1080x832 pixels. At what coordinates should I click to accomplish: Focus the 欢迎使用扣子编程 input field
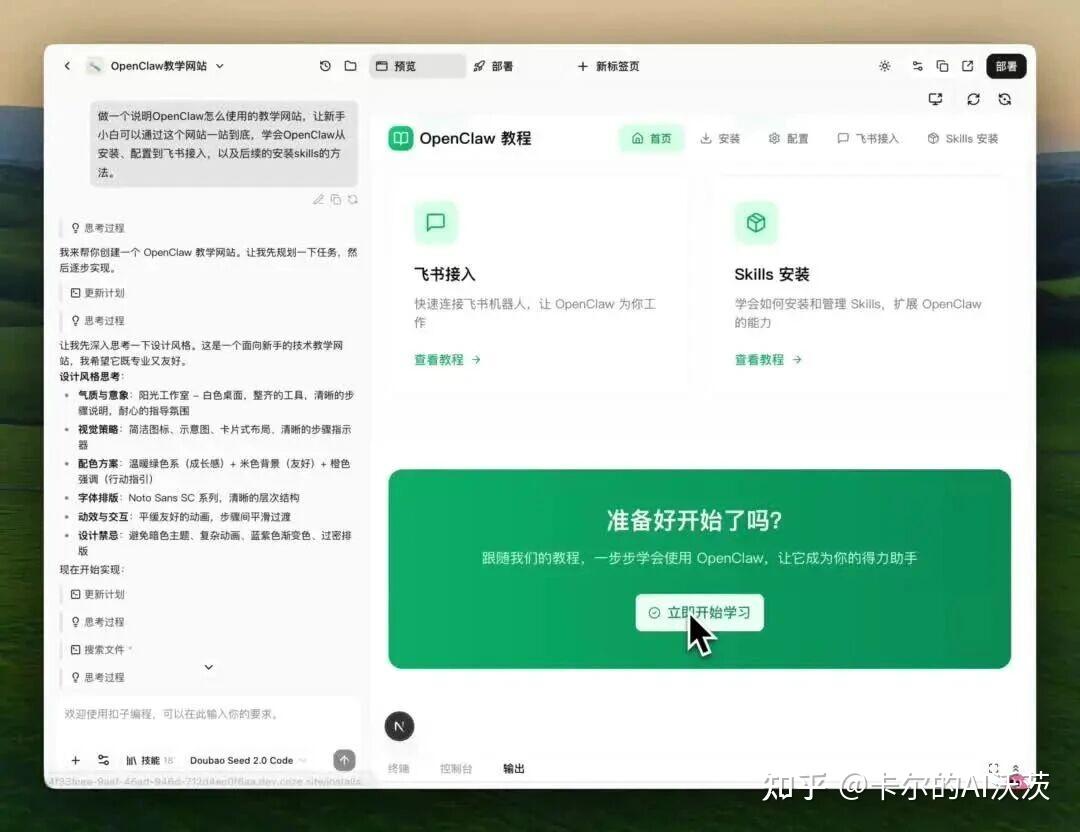click(x=209, y=714)
